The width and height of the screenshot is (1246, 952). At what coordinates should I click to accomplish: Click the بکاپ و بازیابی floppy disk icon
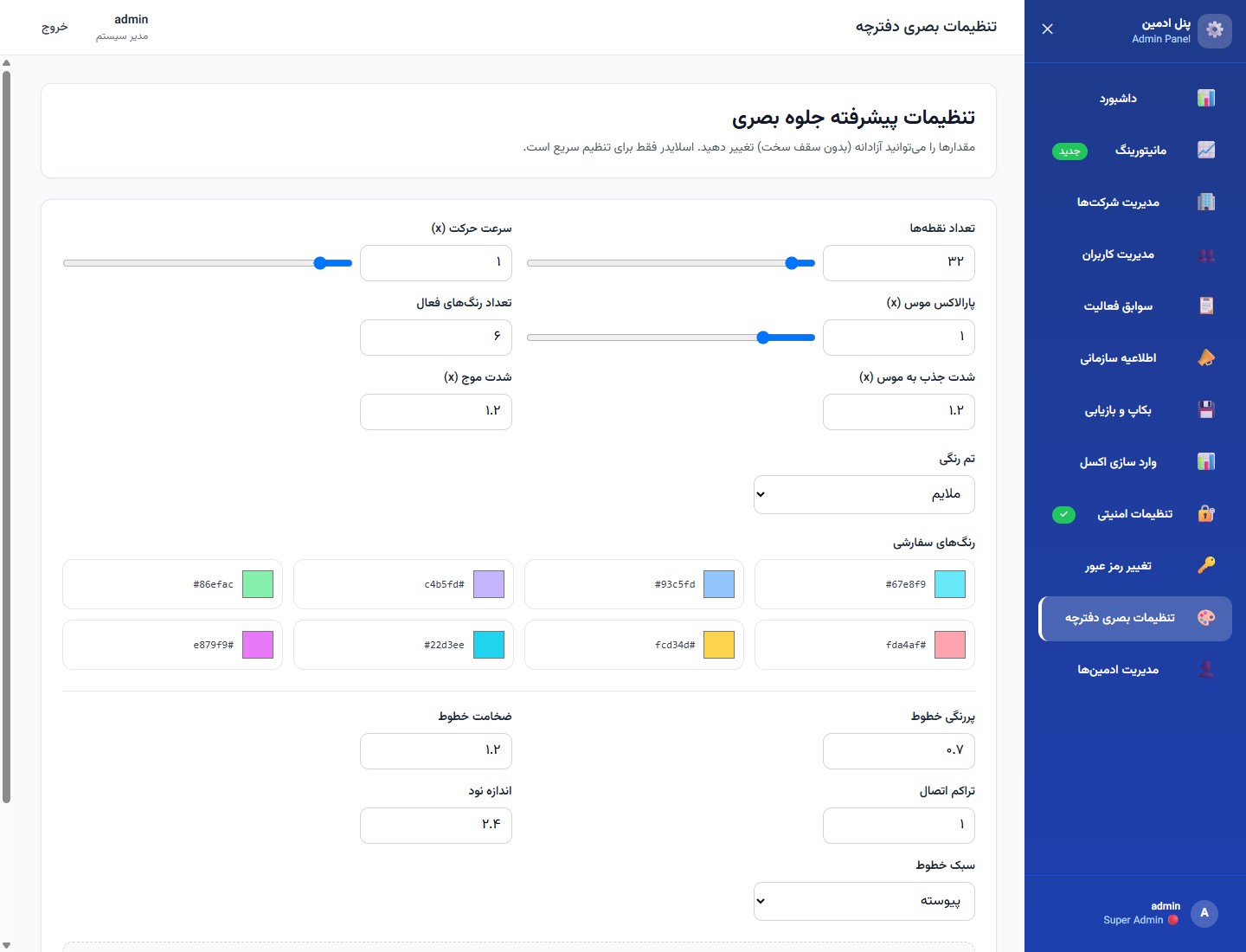[x=1206, y=410]
